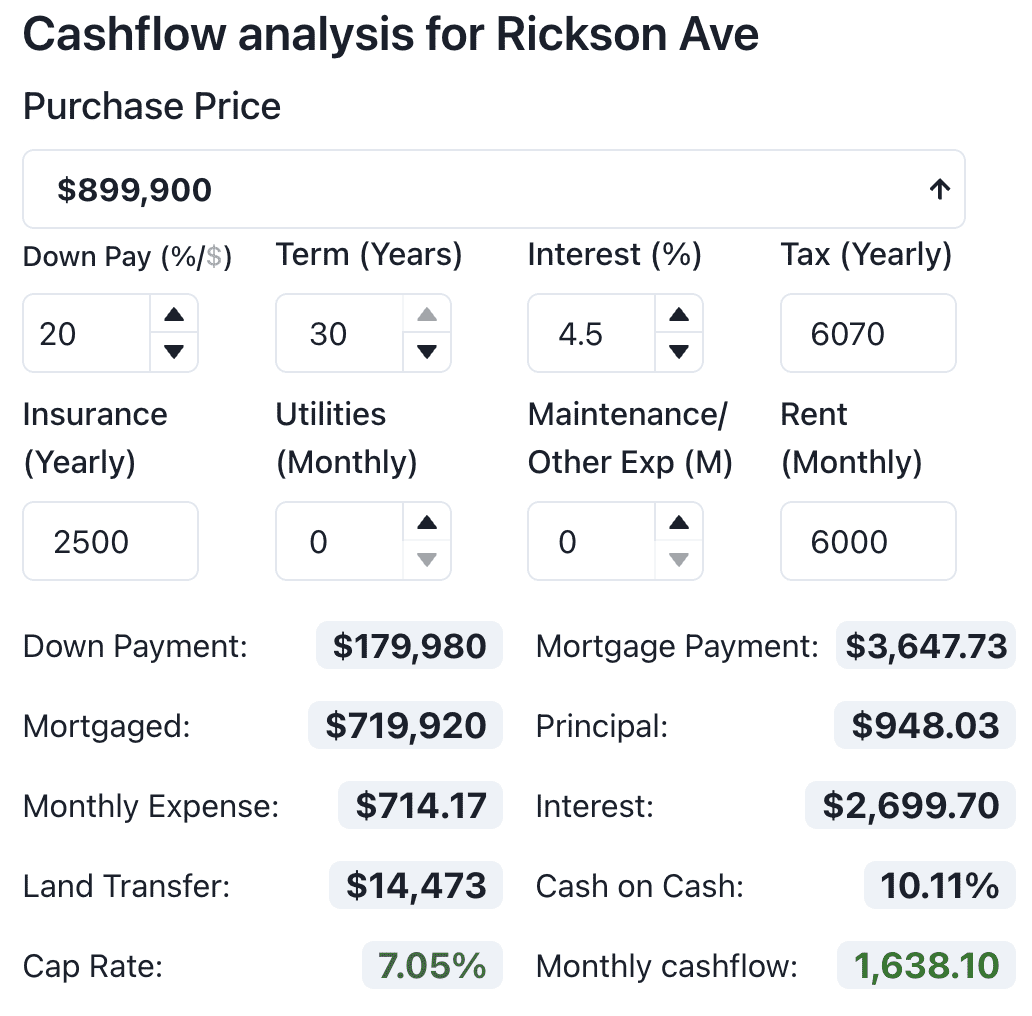Screen dimensions: 1032x1016
Task: Toggle Down Pay to dollar mode
Action: tap(213, 258)
